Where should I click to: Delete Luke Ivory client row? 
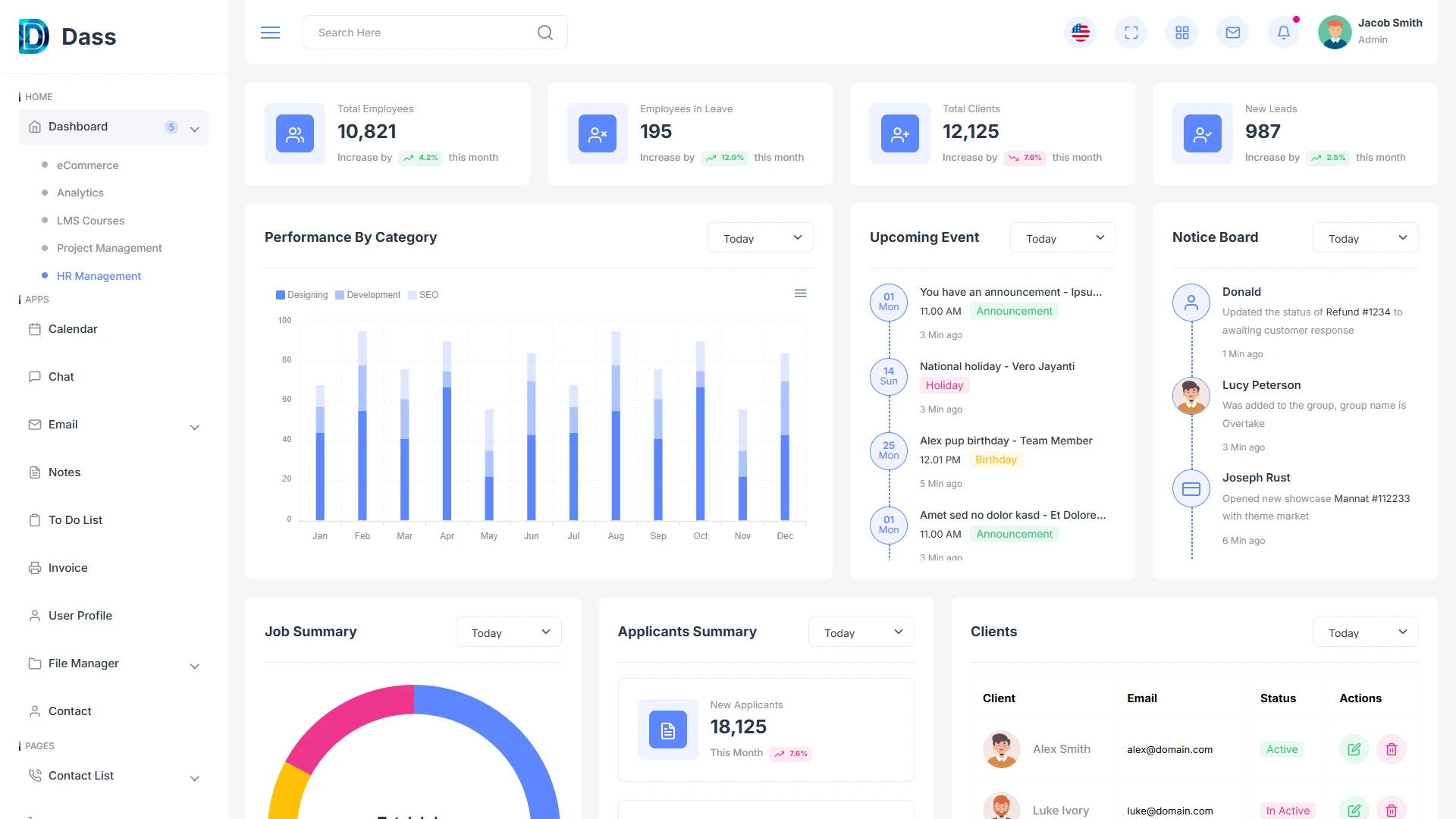pyautogui.click(x=1392, y=810)
